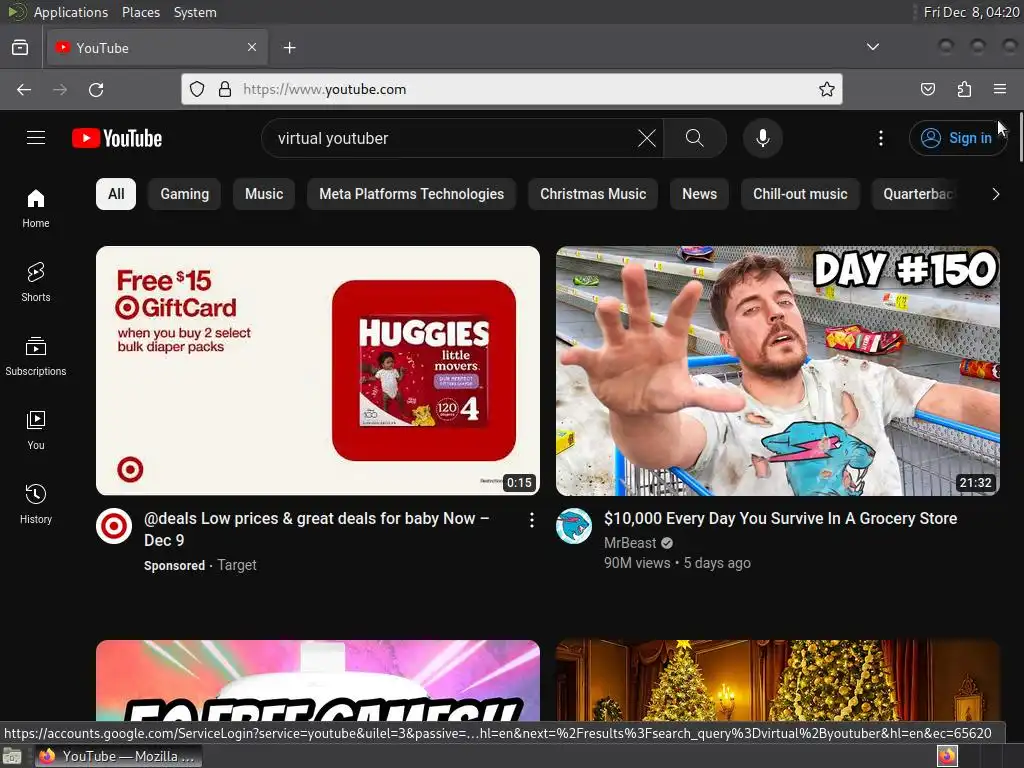Click the YouTube logo
Screen dimensions: 1024x768
click(117, 138)
